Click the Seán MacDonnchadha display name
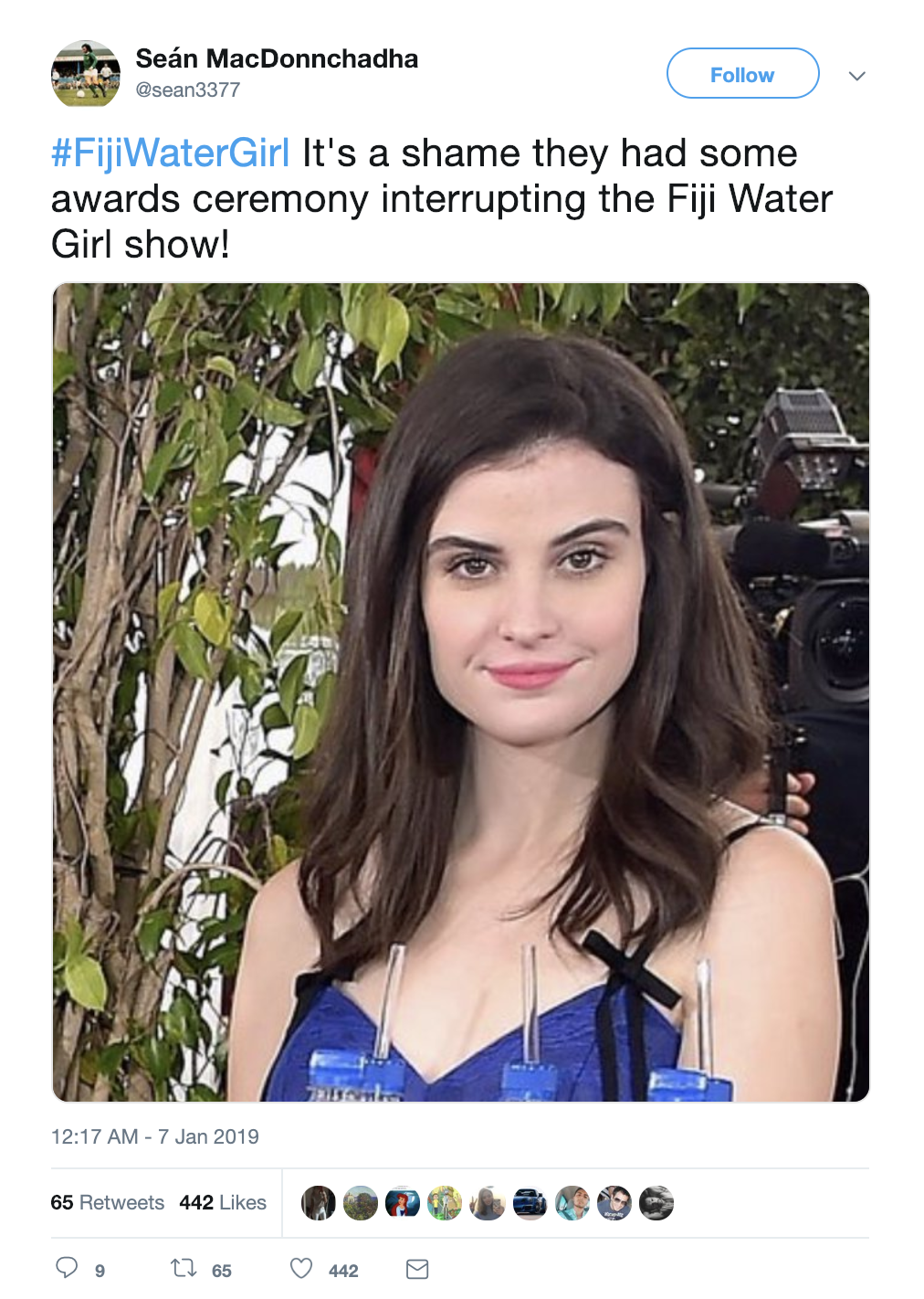This screenshot has width=924, height=1299. [x=277, y=58]
